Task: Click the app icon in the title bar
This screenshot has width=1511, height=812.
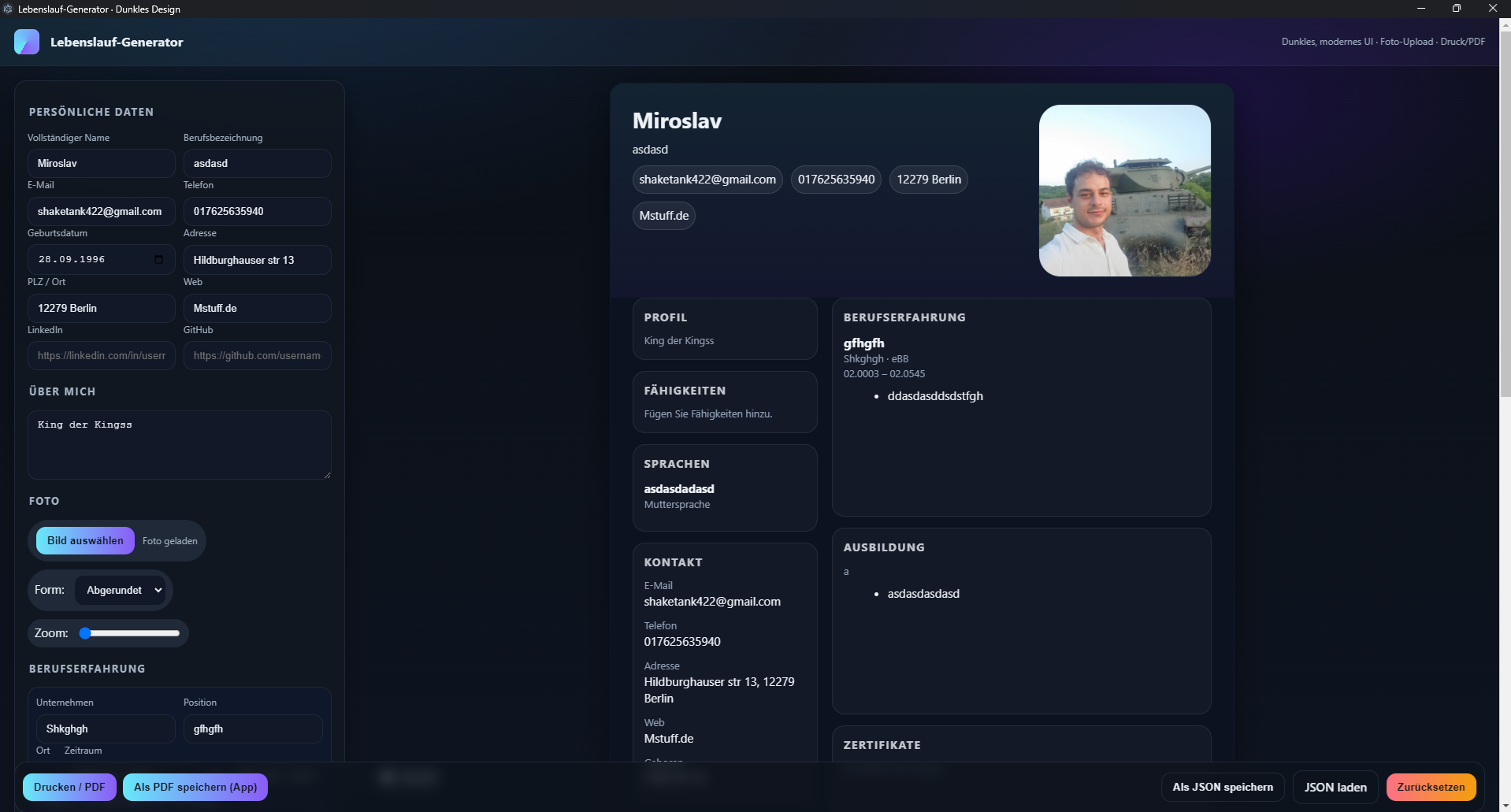Action: 8,9
